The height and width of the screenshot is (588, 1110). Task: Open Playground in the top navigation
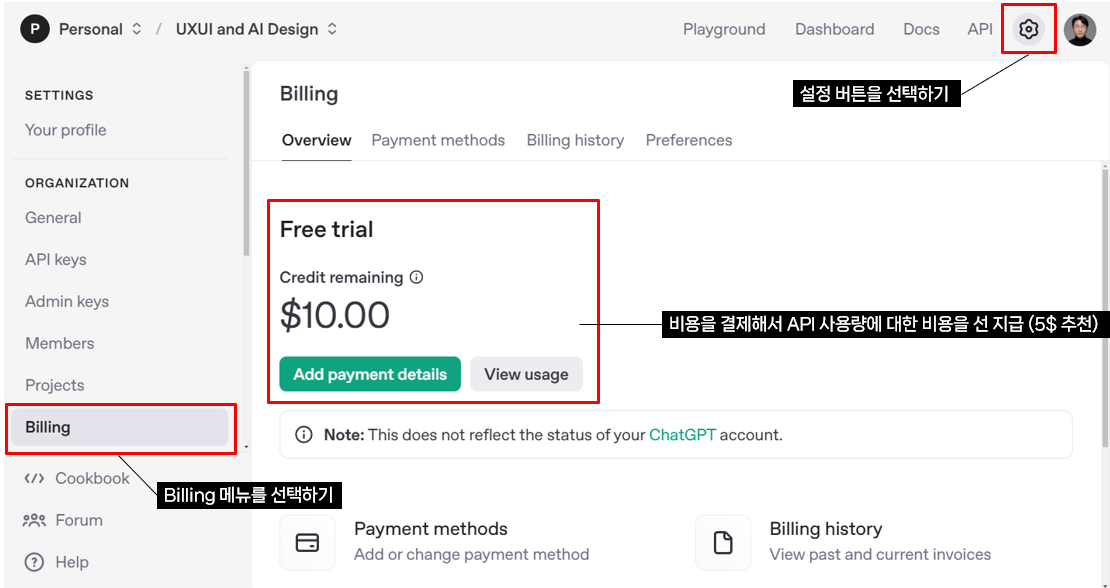[x=724, y=30]
